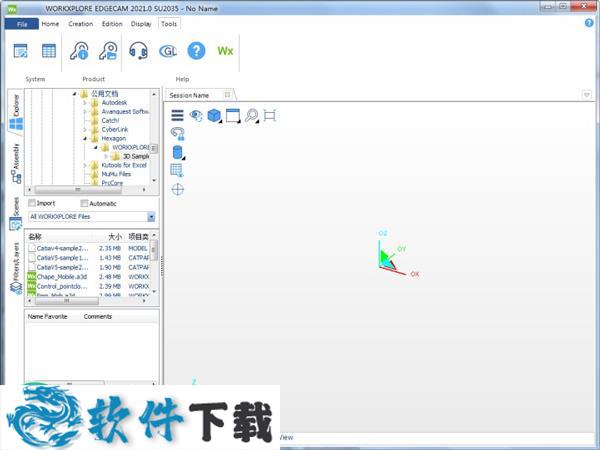This screenshot has height=450, width=600.
Task: Open the license key information icon
Action: click(79, 51)
